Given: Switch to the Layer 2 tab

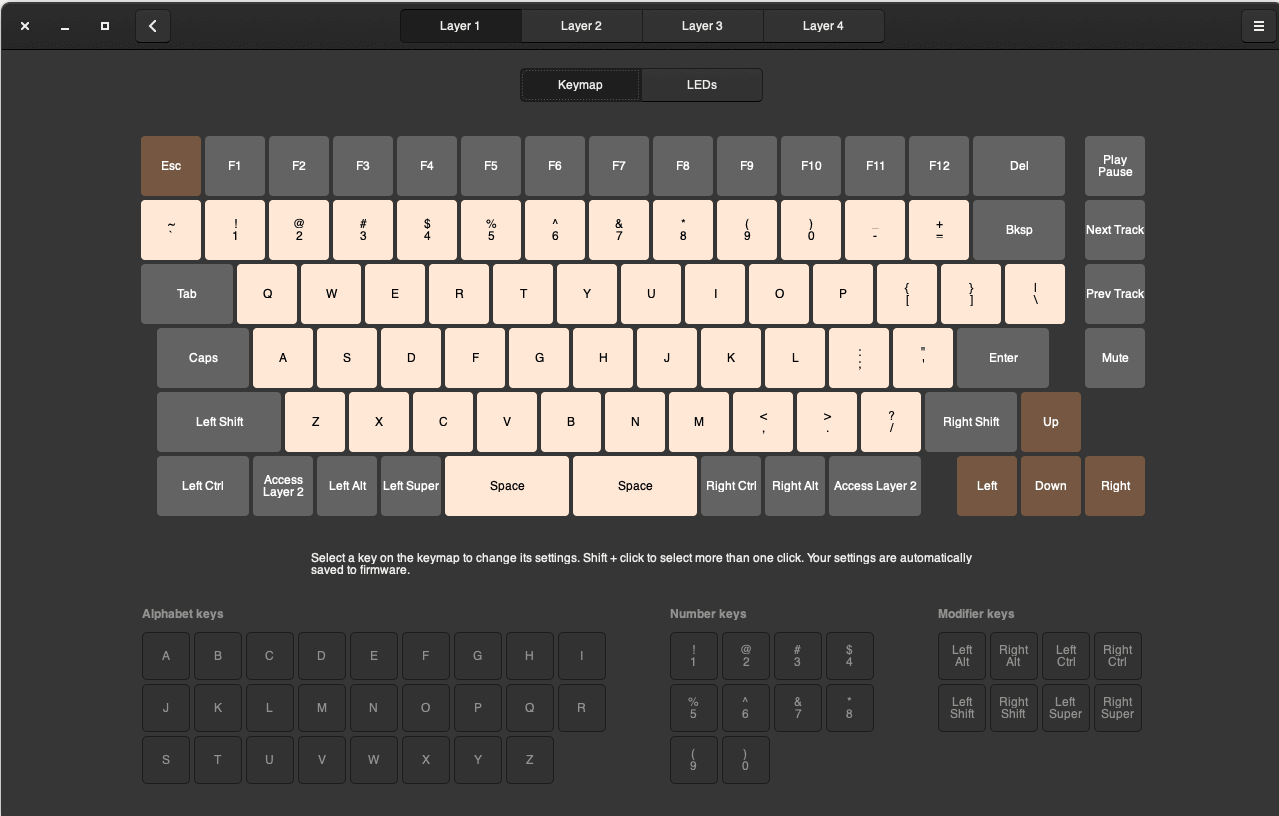Looking at the screenshot, I should [581, 25].
